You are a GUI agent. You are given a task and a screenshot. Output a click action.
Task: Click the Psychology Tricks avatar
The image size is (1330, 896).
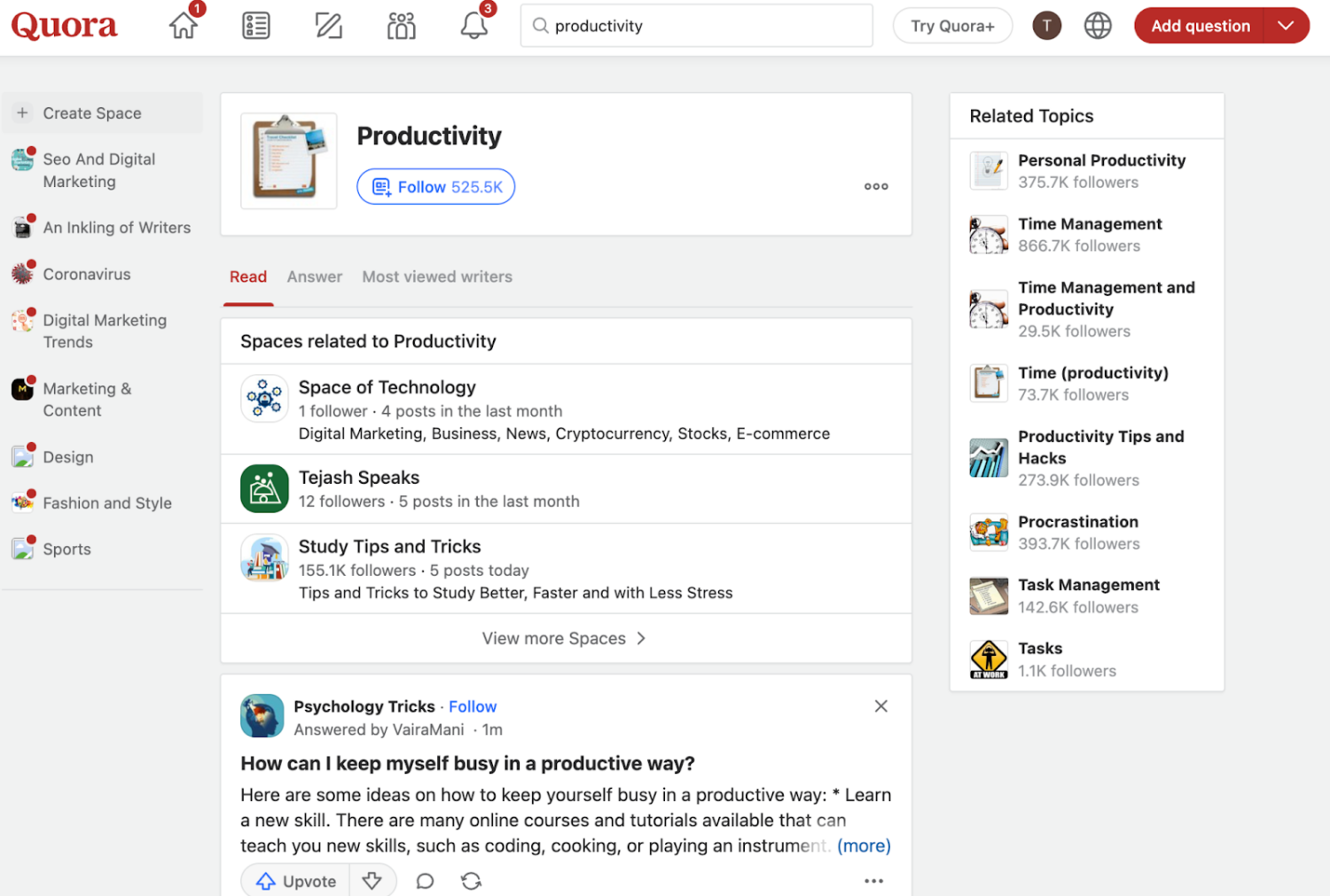coord(262,716)
